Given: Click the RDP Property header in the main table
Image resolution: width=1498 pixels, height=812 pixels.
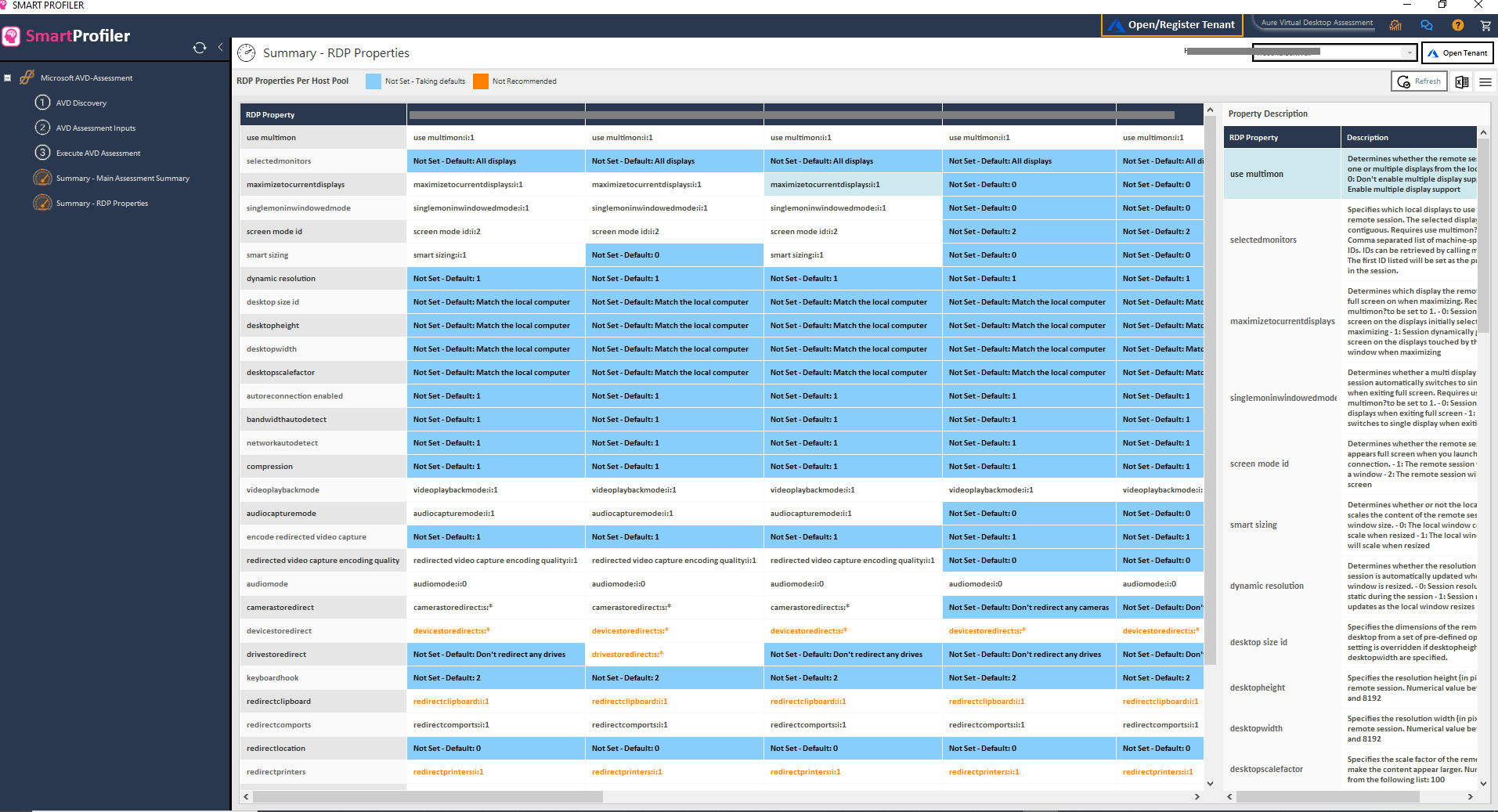Looking at the screenshot, I should 323,114.
